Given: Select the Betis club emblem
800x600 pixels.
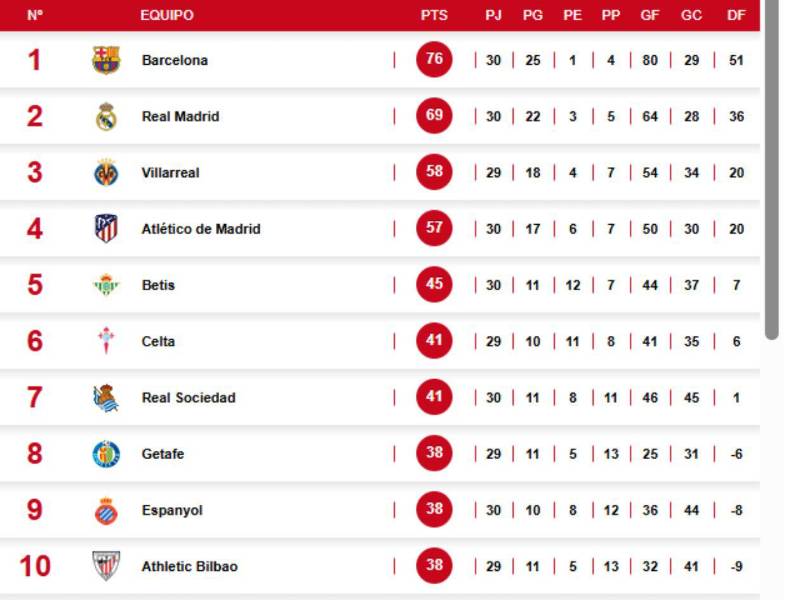Looking at the screenshot, I should tap(104, 284).
